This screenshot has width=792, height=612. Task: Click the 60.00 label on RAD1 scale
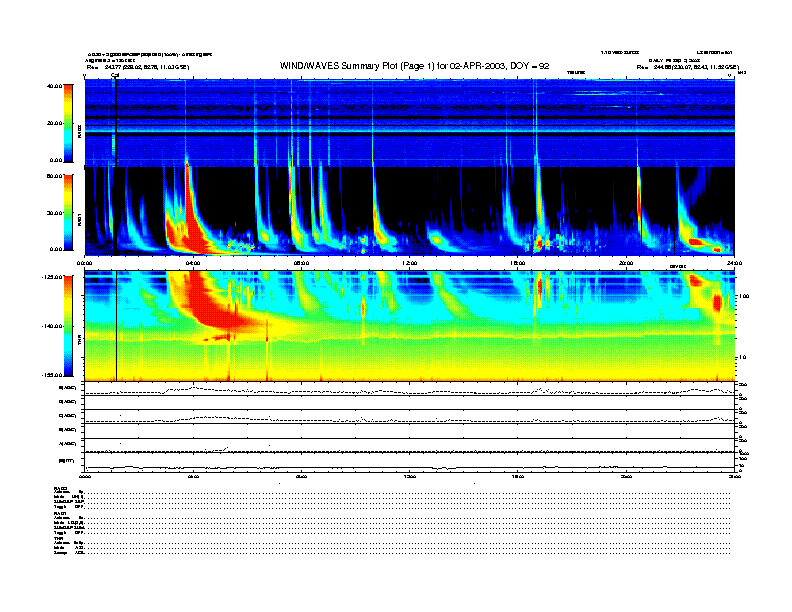pyautogui.click(x=54, y=176)
